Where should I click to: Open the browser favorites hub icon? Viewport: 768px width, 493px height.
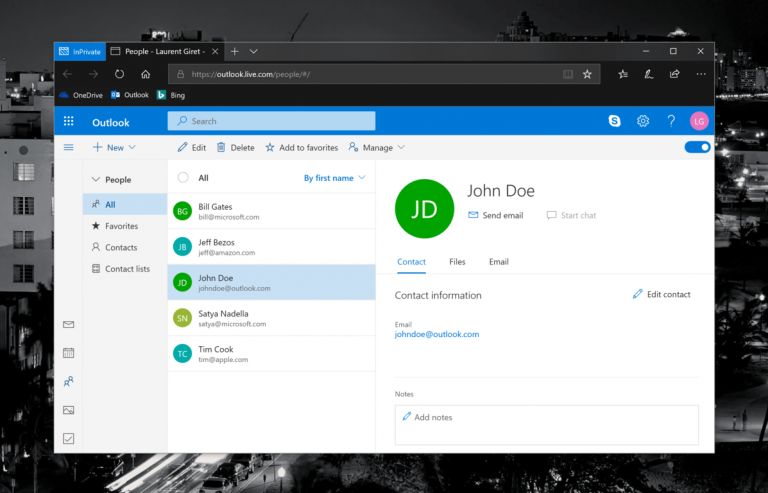coord(623,74)
